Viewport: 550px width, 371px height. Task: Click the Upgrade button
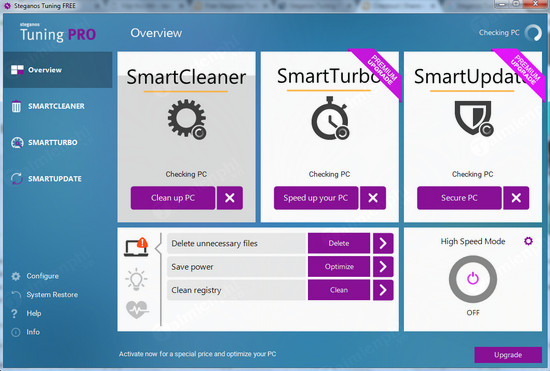pyautogui.click(x=508, y=355)
